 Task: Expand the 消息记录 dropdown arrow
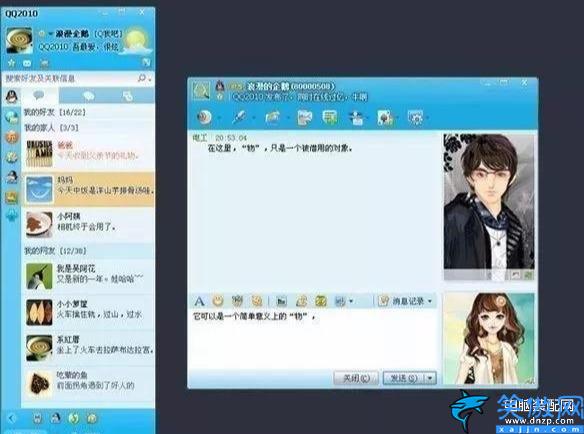(x=430, y=301)
